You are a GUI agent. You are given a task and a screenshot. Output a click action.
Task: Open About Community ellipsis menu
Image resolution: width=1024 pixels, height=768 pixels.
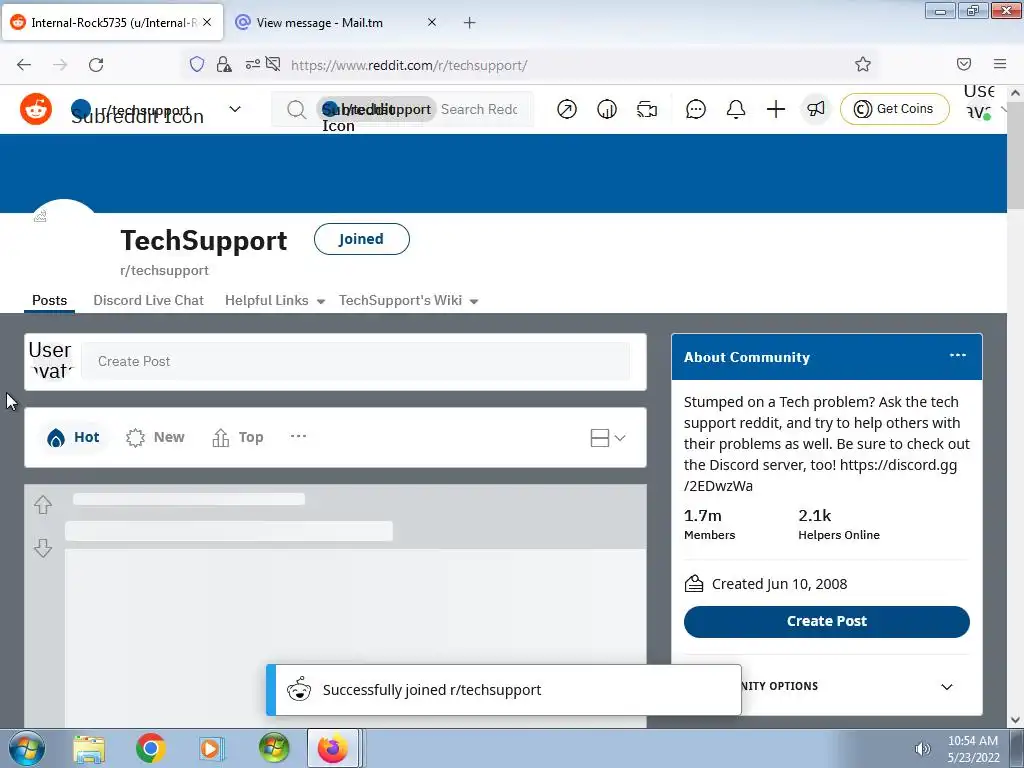(957, 355)
